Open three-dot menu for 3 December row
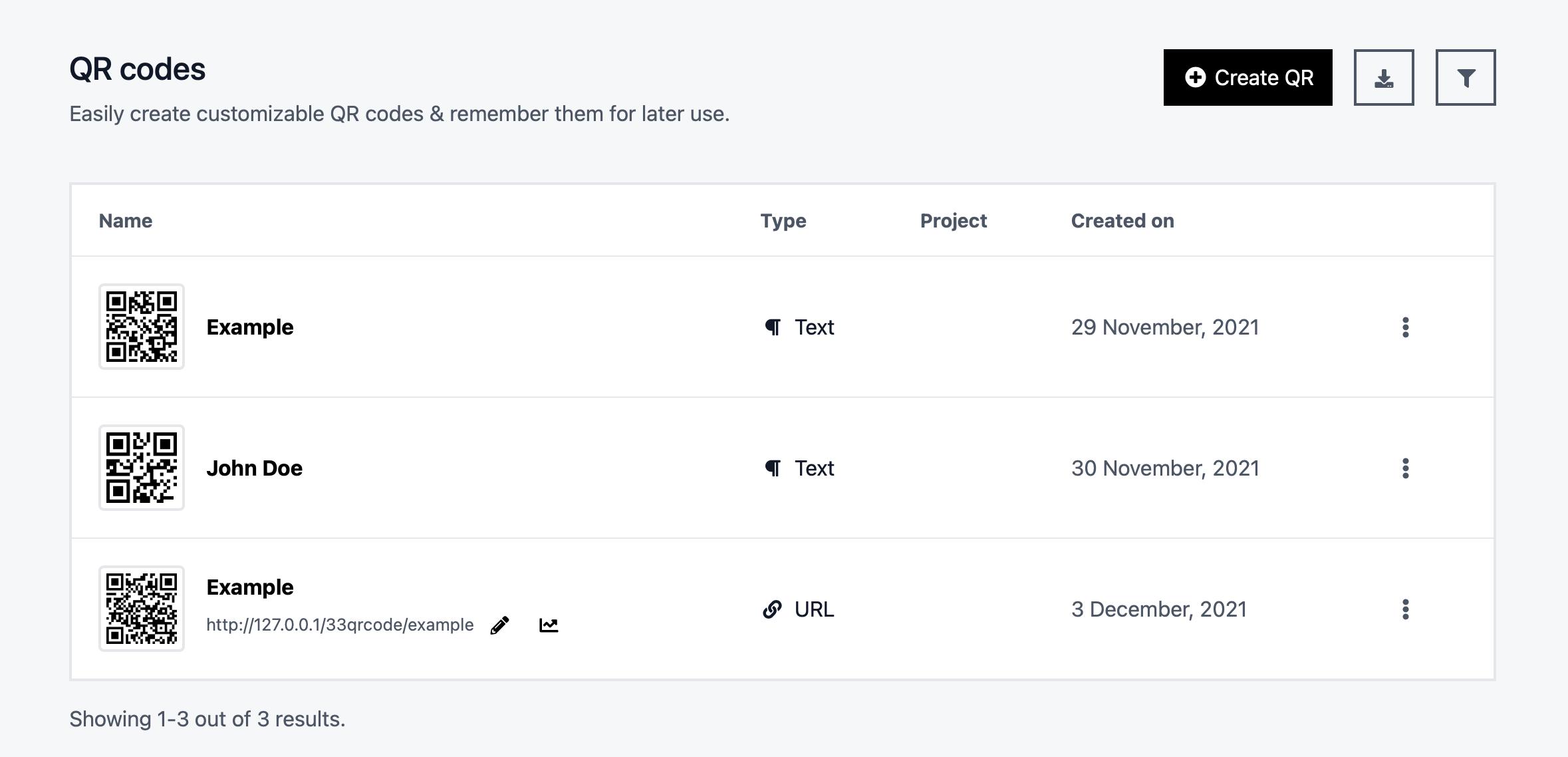The height and width of the screenshot is (757, 1568). pos(1405,609)
